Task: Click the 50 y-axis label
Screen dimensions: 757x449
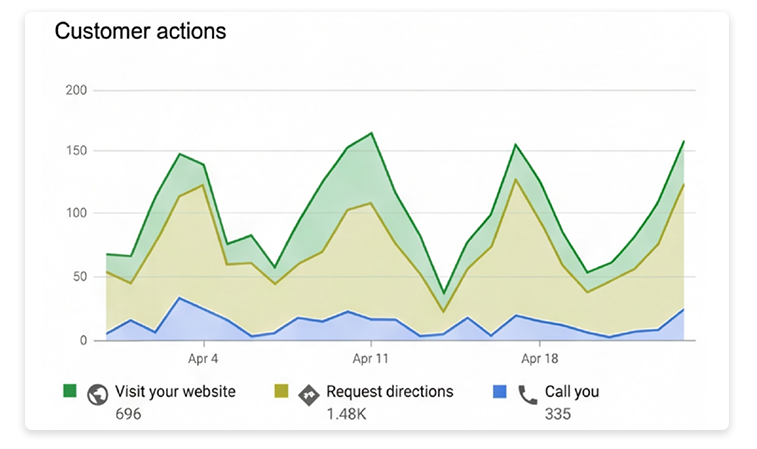Action: pyautogui.click(x=79, y=277)
